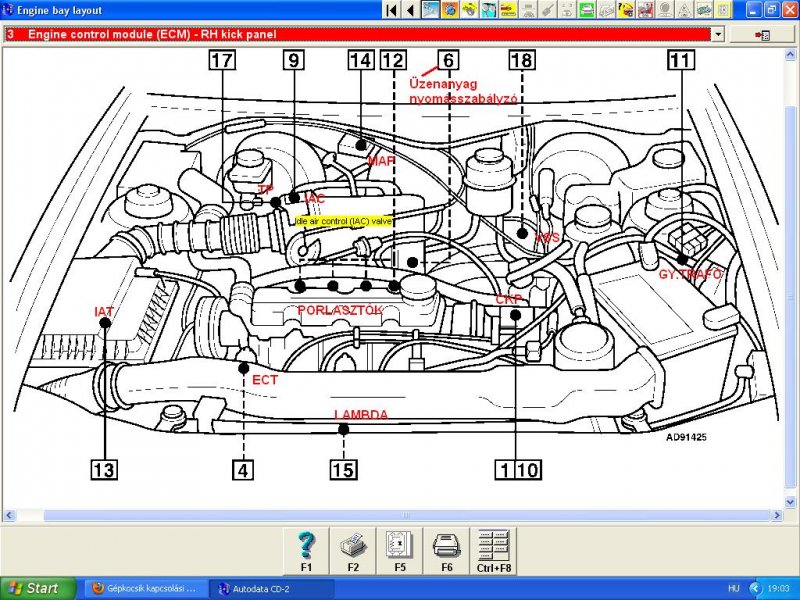This screenshot has height=600, width=800.
Task: Open the key programming toolbar icon
Action: pos(704,10)
